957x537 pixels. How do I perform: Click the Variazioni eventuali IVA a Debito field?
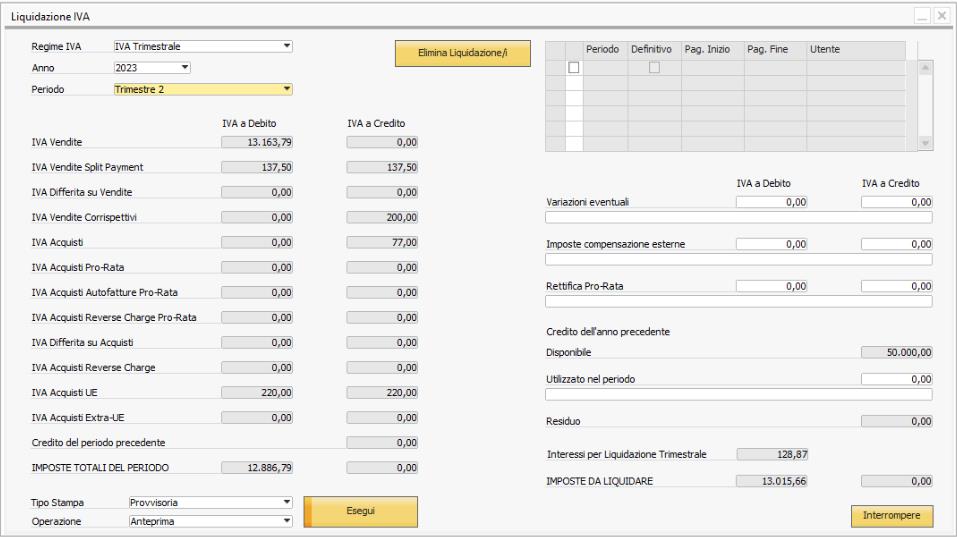point(771,202)
